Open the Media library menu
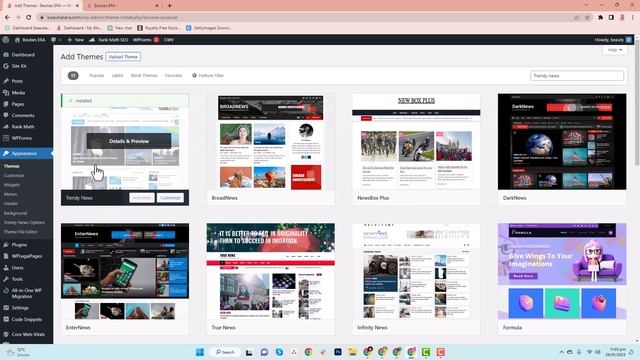Screen dimensions: 640x360 [x=18, y=93]
